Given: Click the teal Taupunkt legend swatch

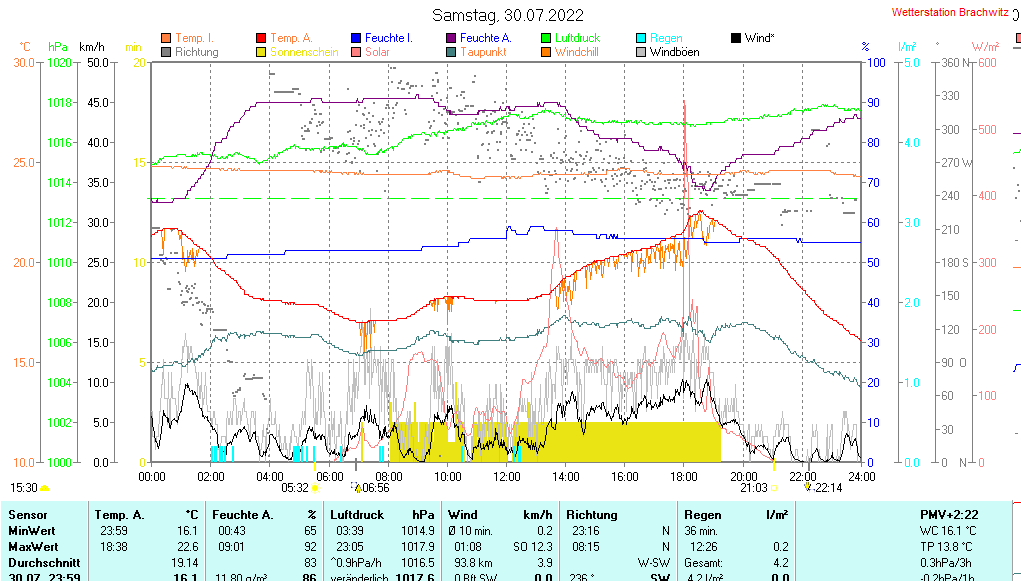Looking at the screenshot, I should 451,52.
